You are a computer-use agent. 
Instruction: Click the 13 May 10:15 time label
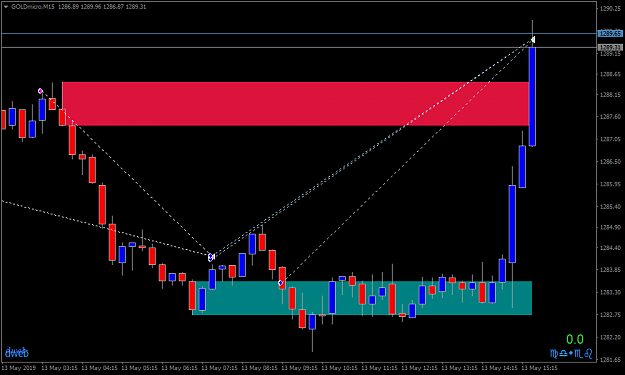coord(339,368)
